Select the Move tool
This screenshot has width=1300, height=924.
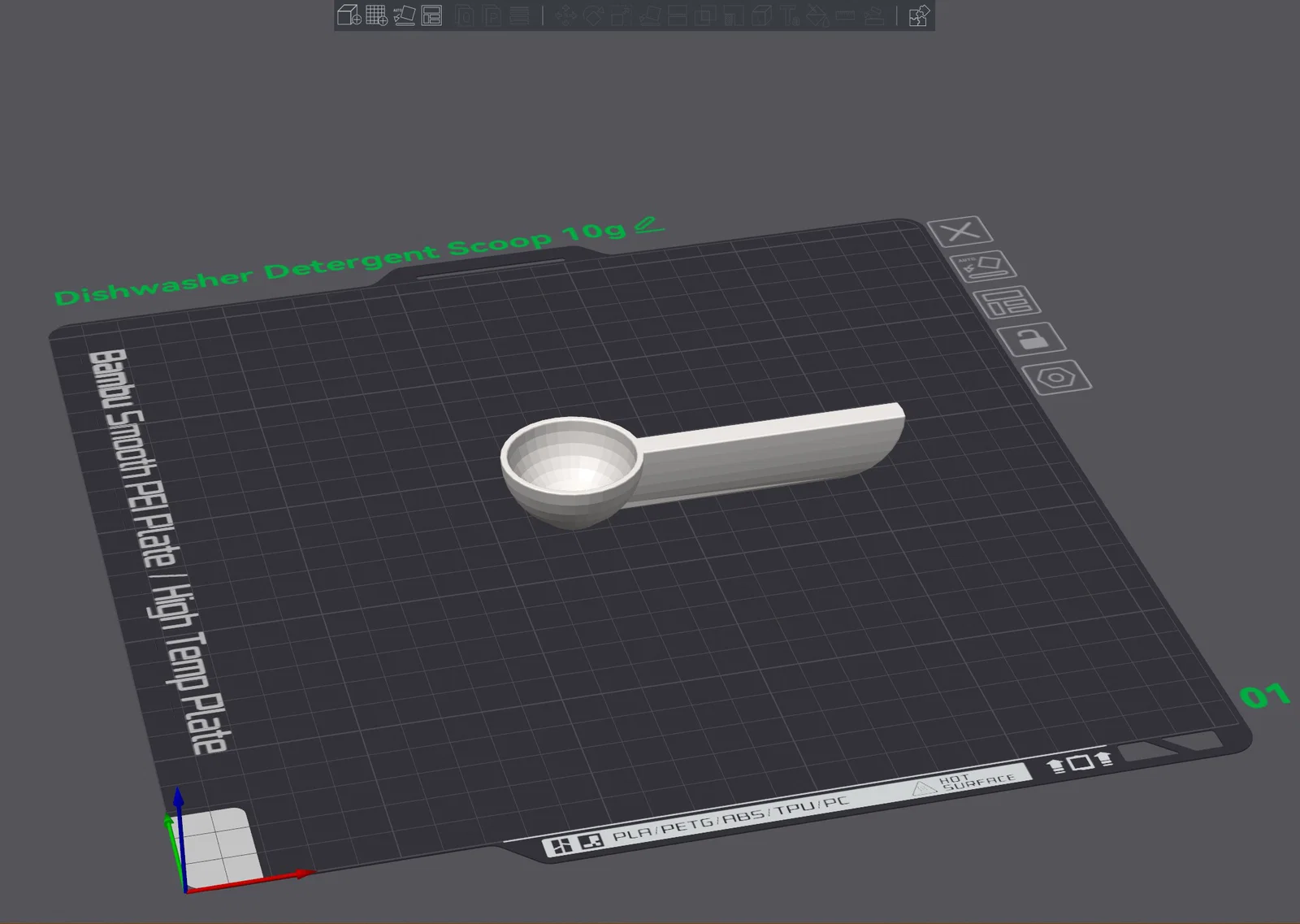566,15
